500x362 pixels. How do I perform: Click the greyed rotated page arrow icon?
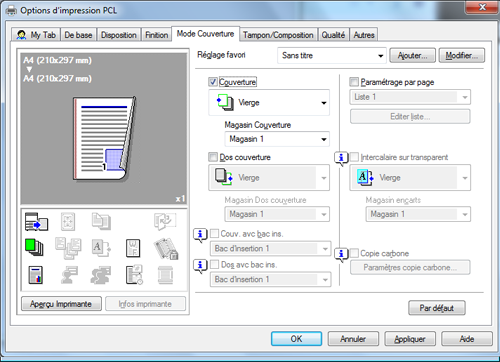point(165,221)
